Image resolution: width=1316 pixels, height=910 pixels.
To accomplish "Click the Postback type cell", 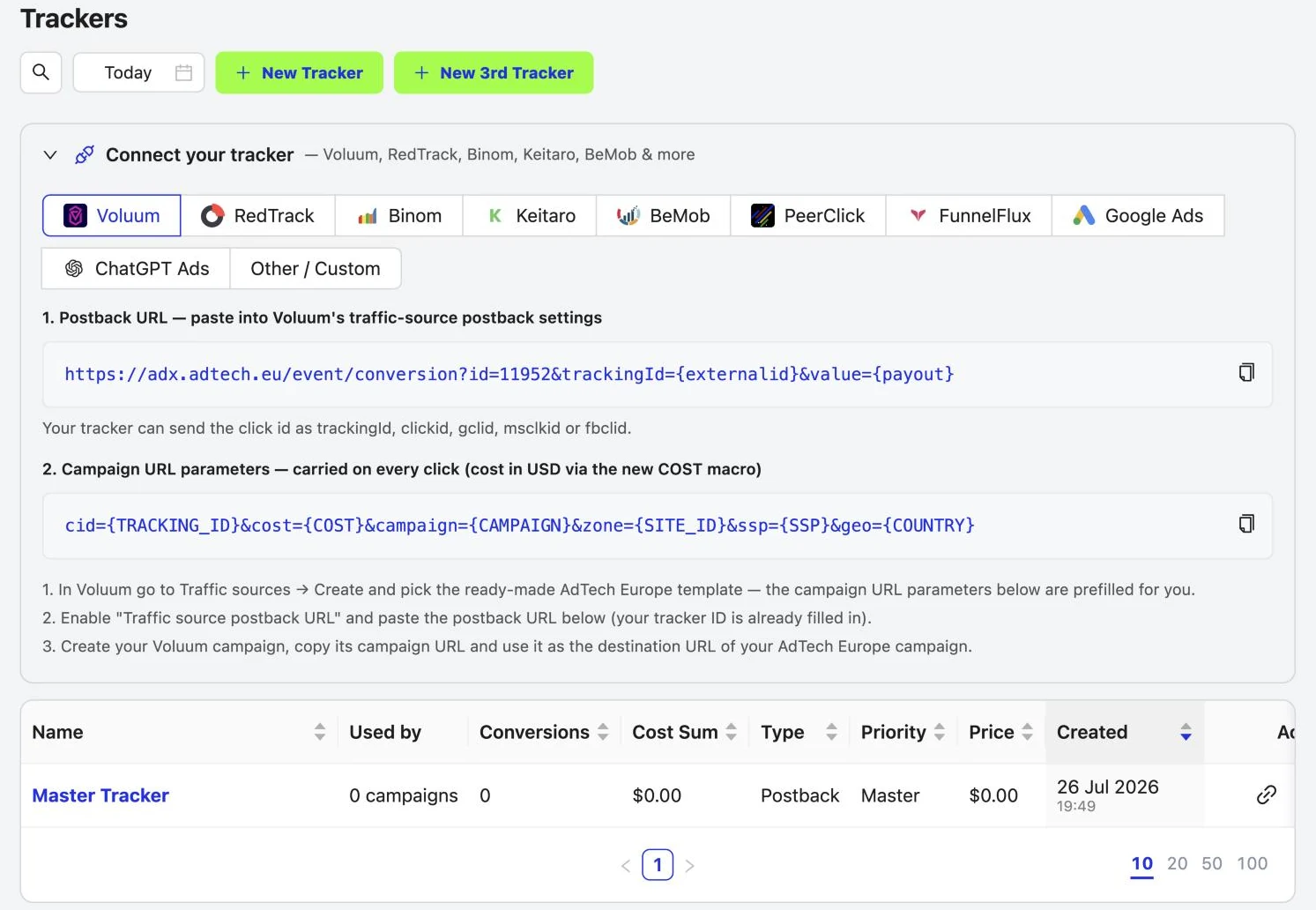I will (x=800, y=795).
